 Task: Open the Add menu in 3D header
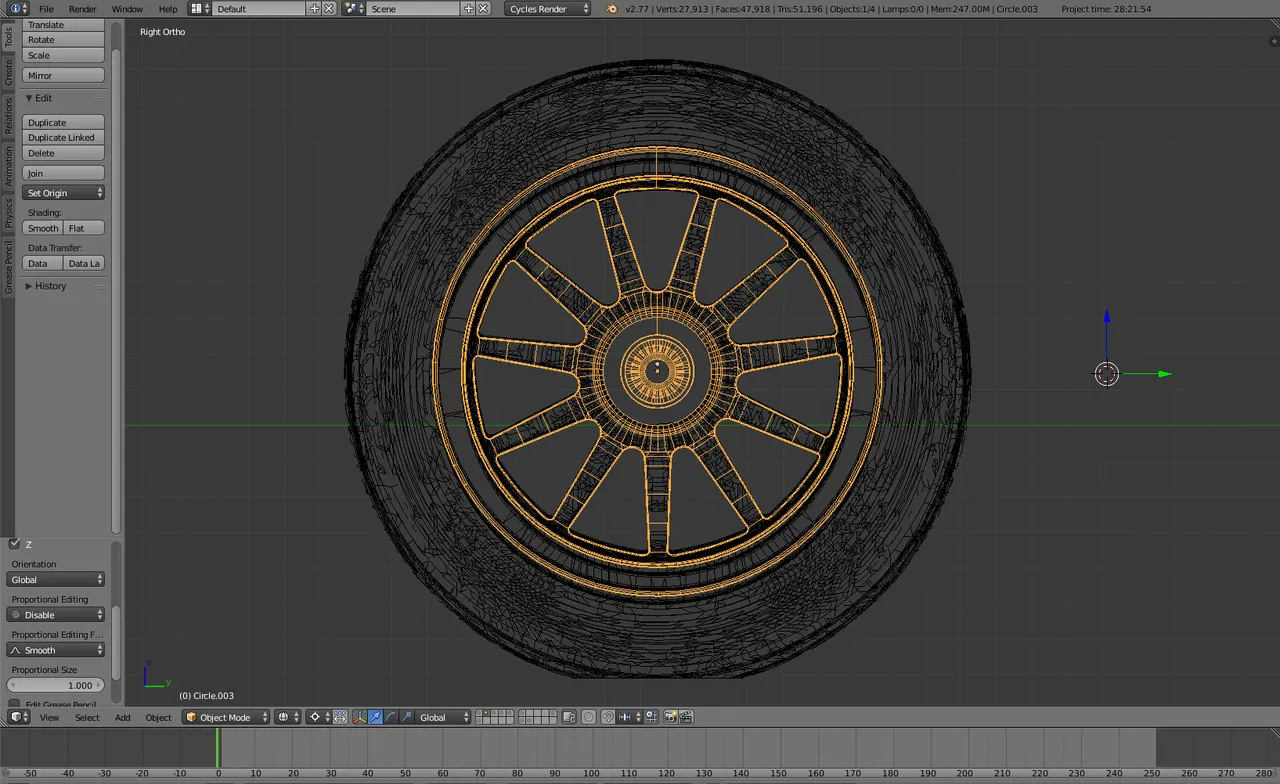(x=122, y=717)
